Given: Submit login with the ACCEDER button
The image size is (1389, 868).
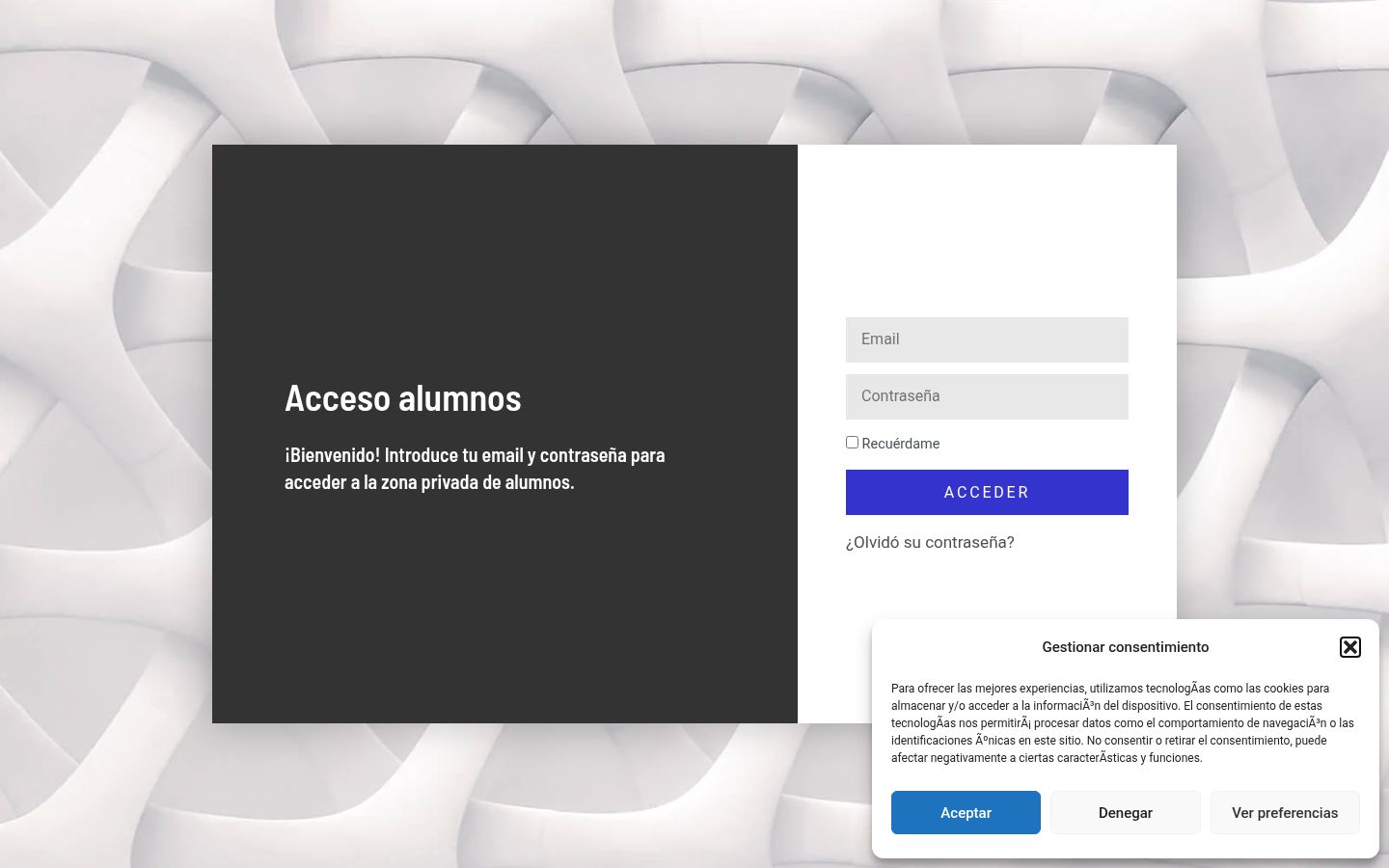Looking at the screenshot, I should tap(987, 492).
